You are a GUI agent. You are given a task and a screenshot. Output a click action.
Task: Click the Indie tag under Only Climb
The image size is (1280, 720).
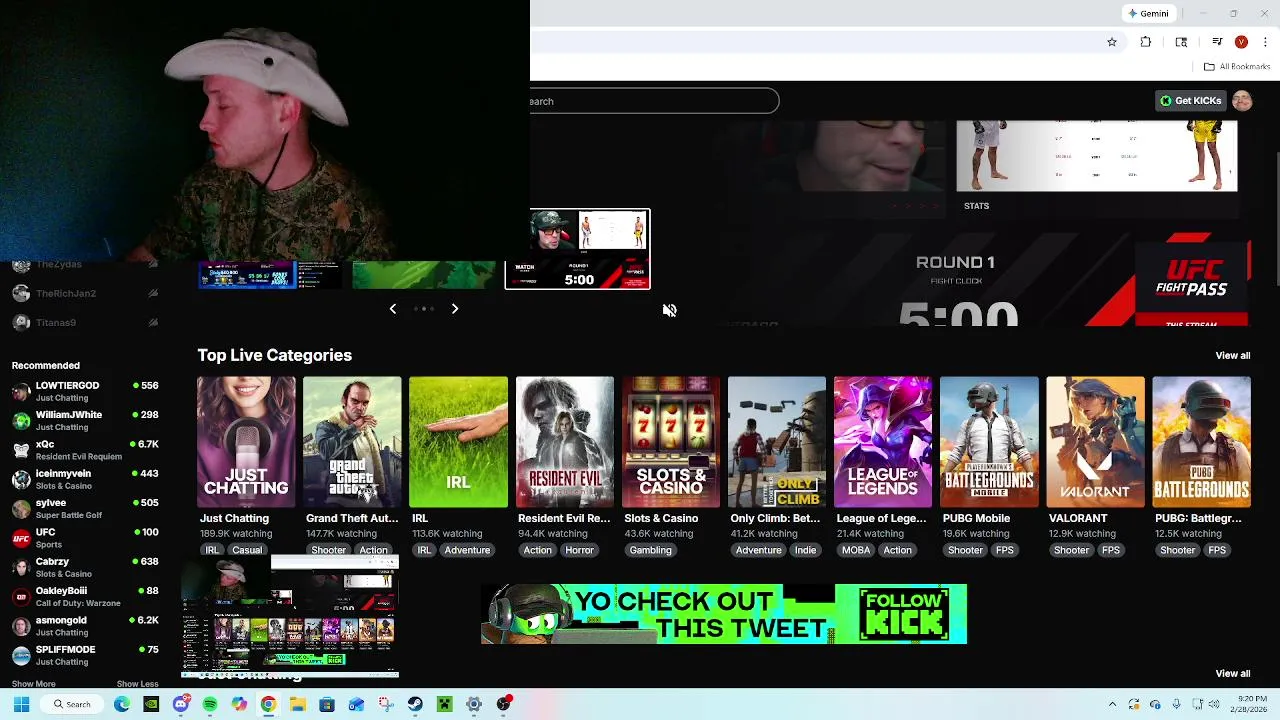pyautogui.click(x=805, y=551)
